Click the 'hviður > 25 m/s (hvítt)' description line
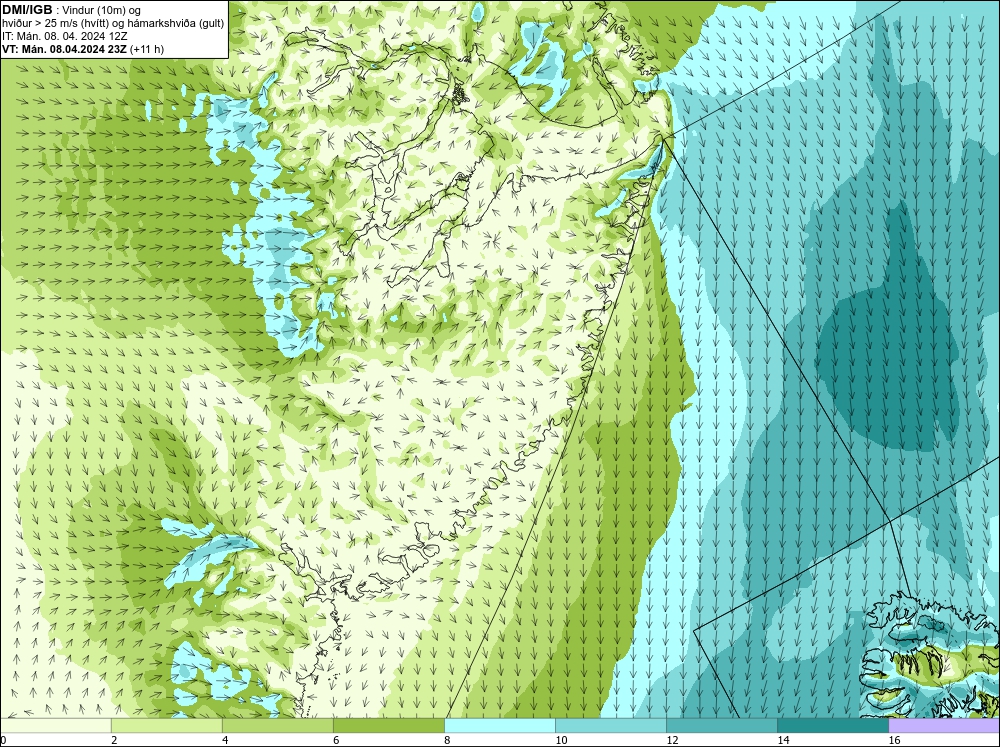The width and height of the screenshot is (1000, 747). tap(113, 24)
